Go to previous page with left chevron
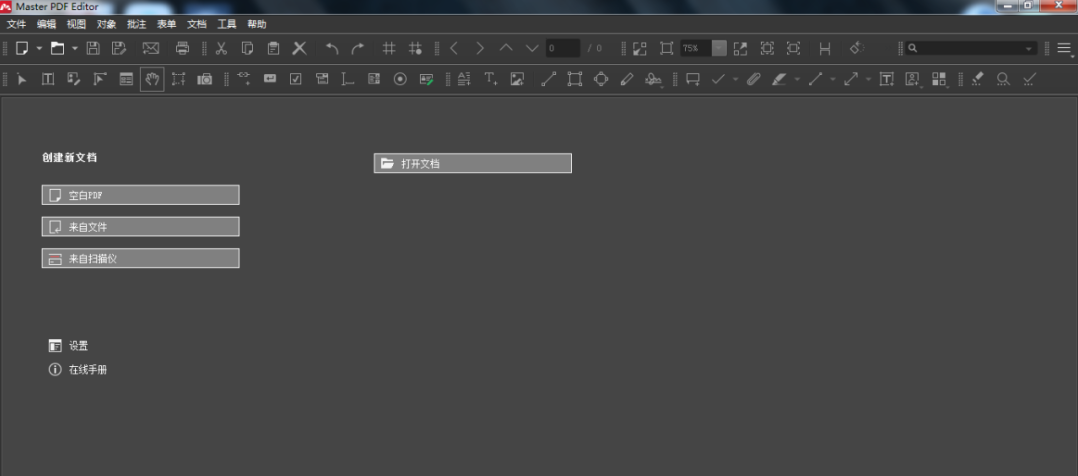Screen dimensions: 1078x476 tap(454, 48)
